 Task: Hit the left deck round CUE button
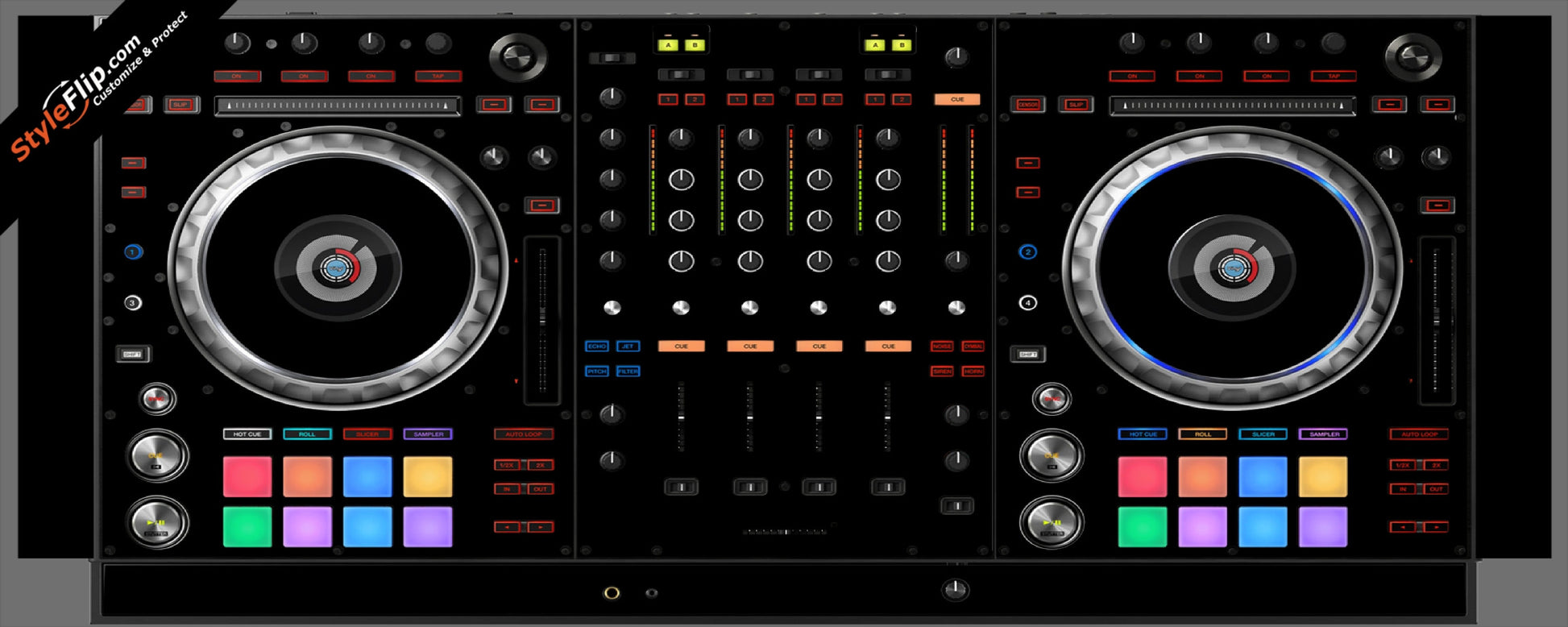click(157, 455)
